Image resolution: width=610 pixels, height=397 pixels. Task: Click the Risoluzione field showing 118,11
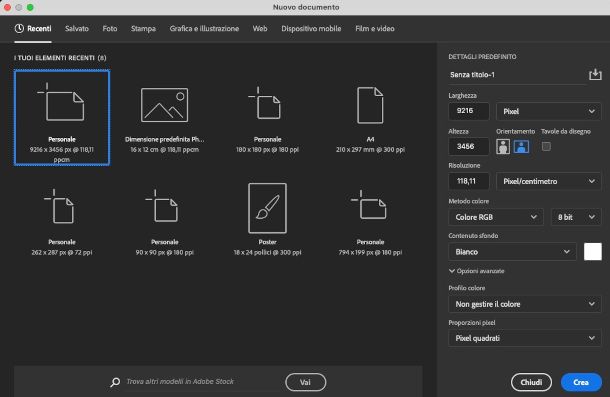[x=469, y=181]
